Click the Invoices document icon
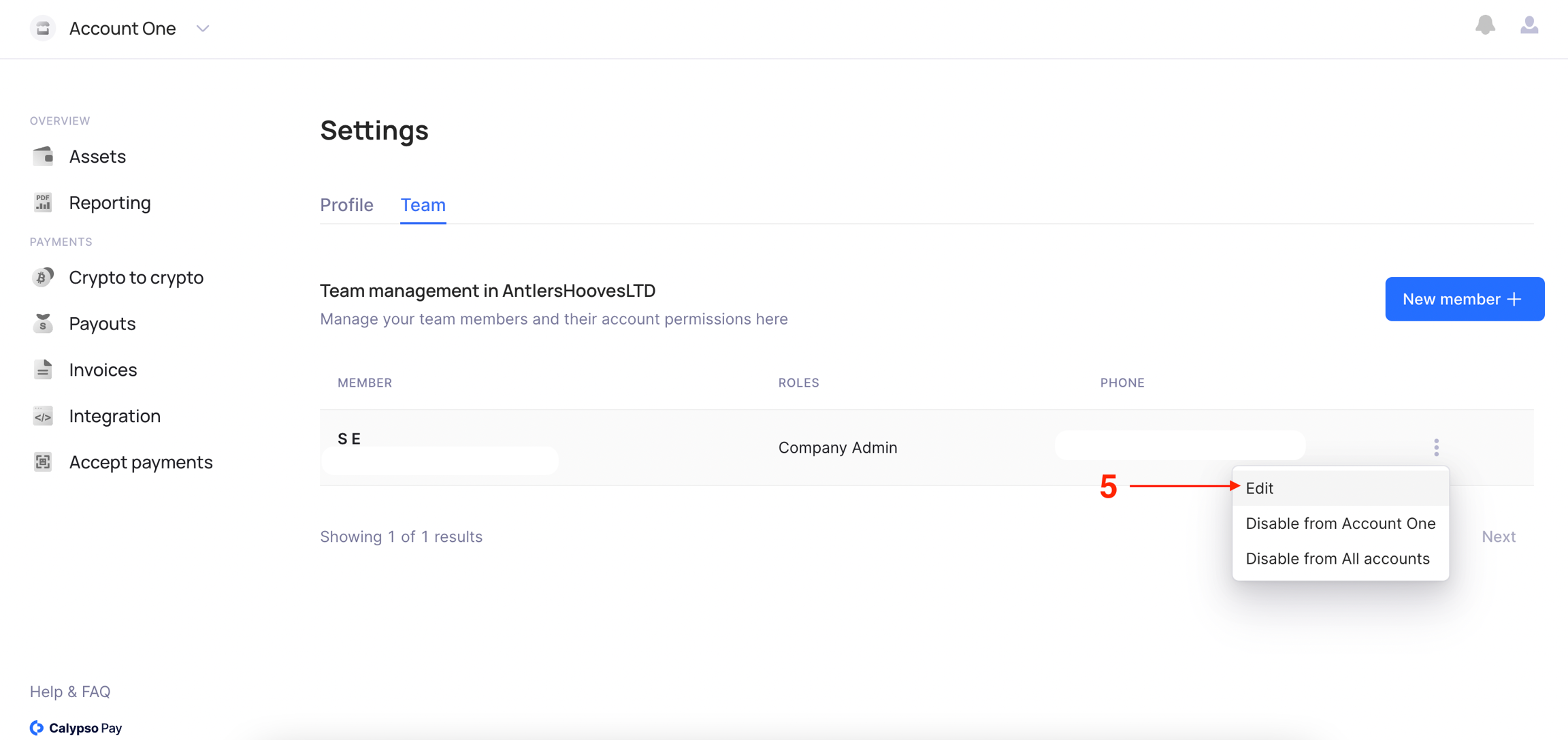The image size is (1568, 740). click(43, 370)
